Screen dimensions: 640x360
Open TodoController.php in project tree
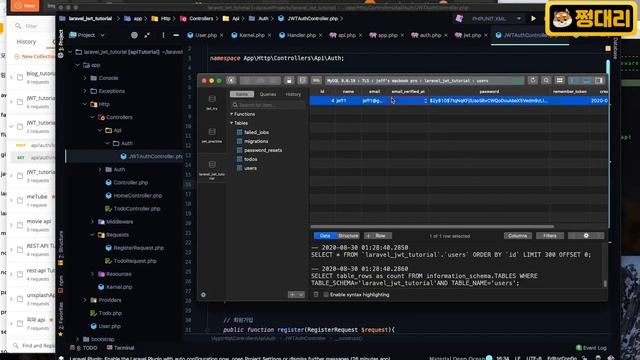coord(133,209)
